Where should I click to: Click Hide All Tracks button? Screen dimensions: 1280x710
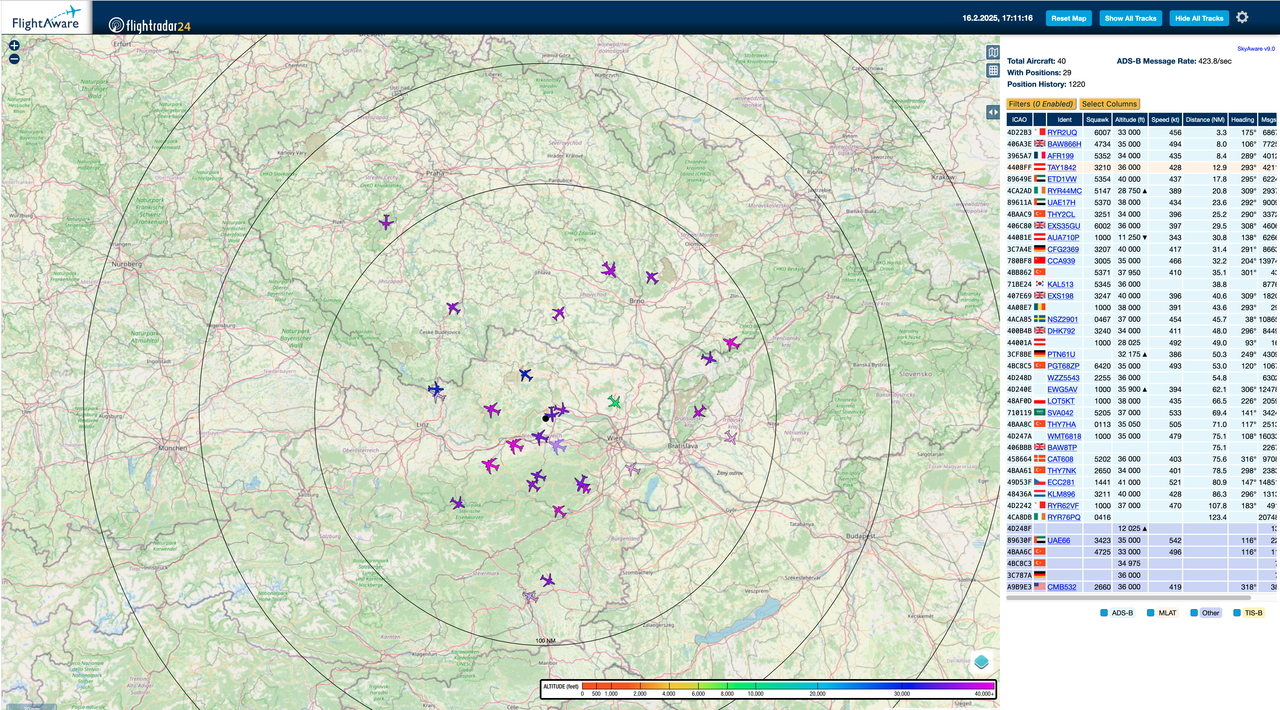tap(1199, 18)
